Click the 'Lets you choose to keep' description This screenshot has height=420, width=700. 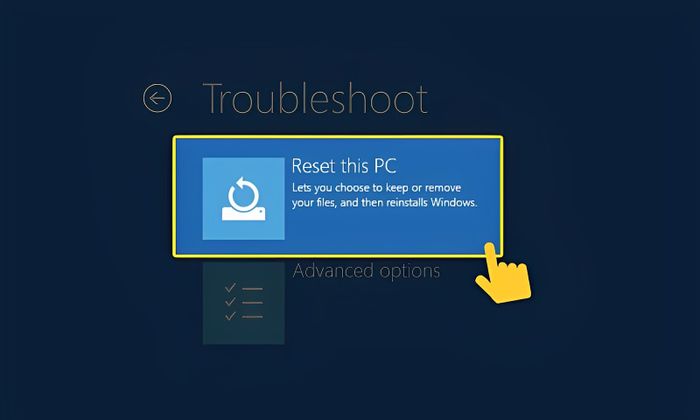tap(376, 187)
